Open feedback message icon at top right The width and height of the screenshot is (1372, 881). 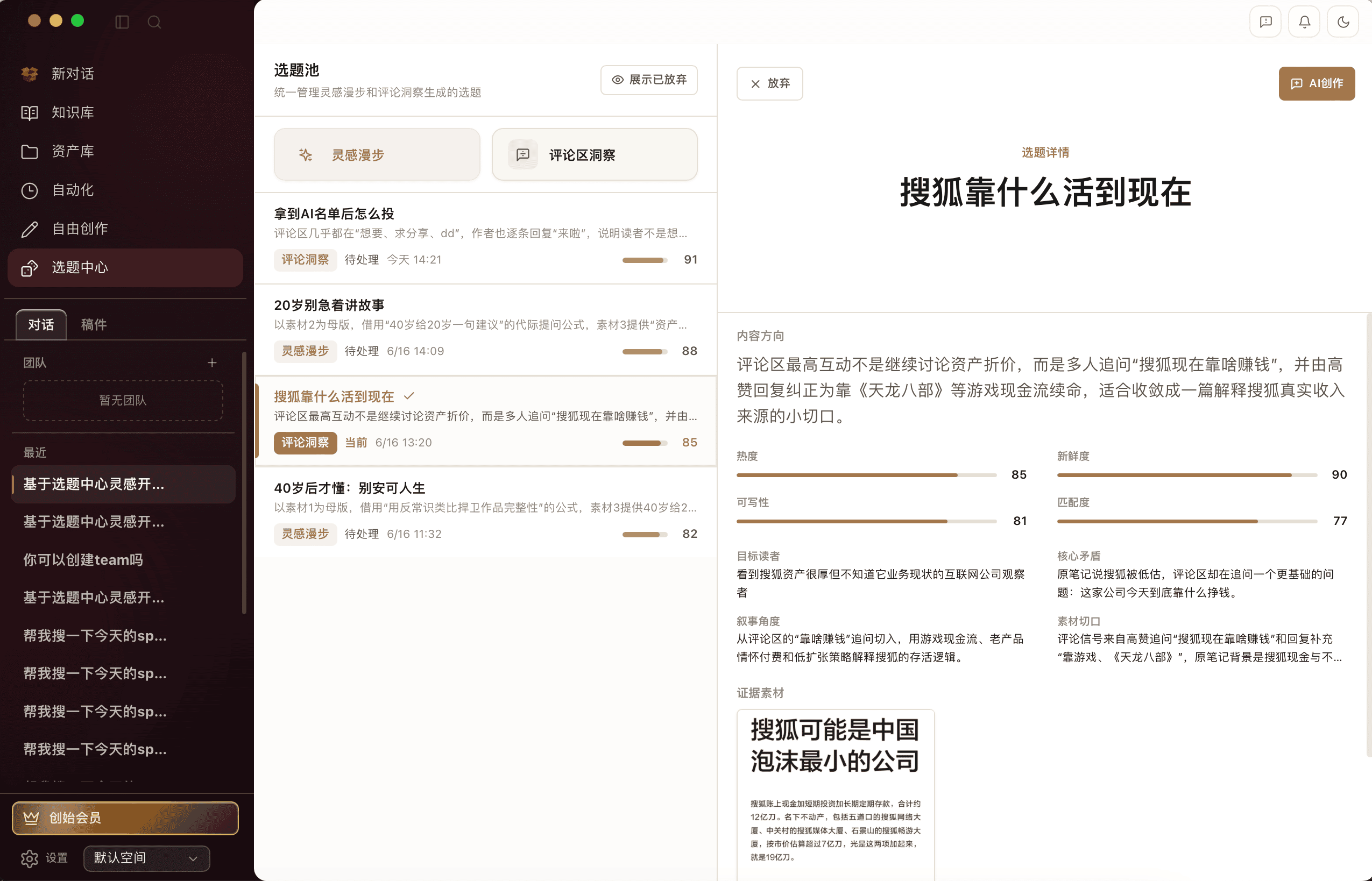(x=1265, y=22)
